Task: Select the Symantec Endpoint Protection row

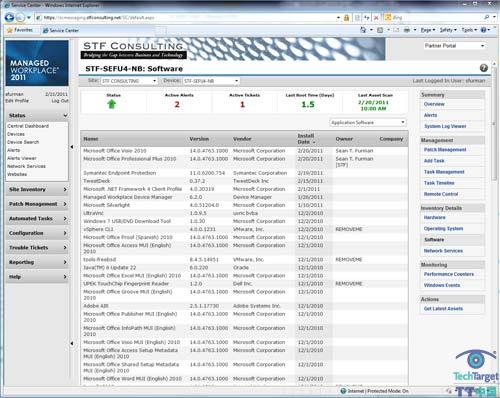Action: point(244,173)
